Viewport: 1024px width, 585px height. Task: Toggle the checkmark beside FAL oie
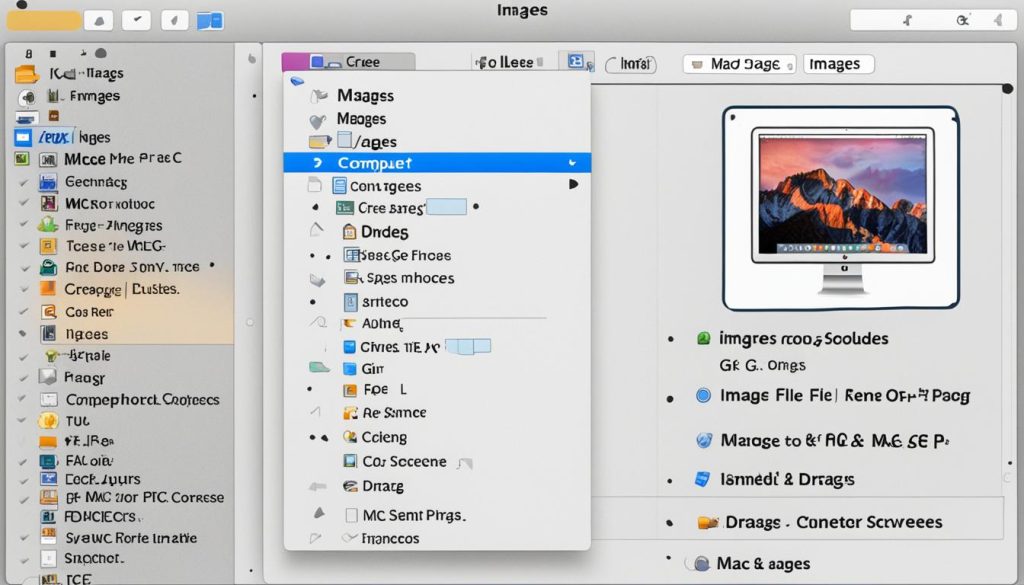[x=24, y=462]
